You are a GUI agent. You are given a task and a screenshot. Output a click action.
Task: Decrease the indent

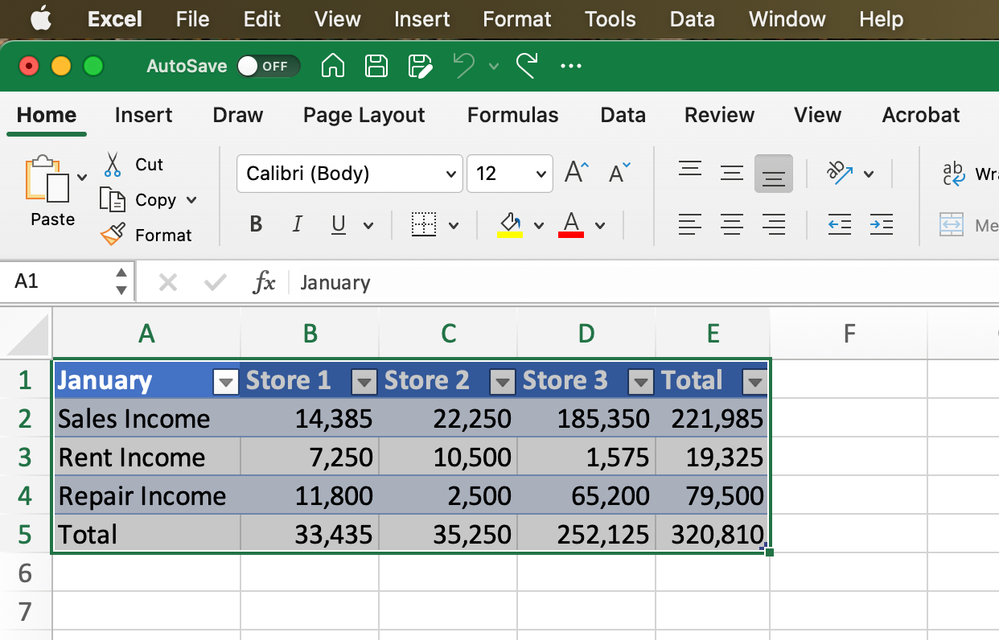point(839,224)
